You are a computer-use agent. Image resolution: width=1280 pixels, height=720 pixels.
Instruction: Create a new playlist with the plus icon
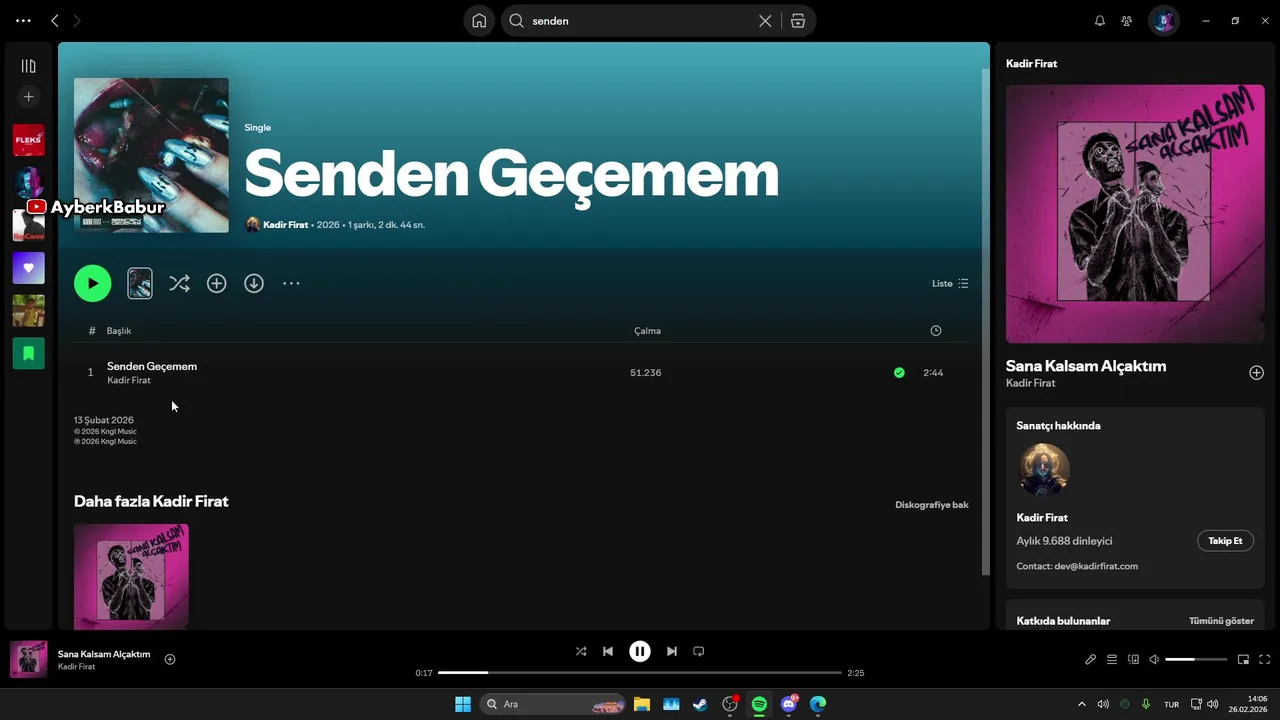[x=28, y=97]
